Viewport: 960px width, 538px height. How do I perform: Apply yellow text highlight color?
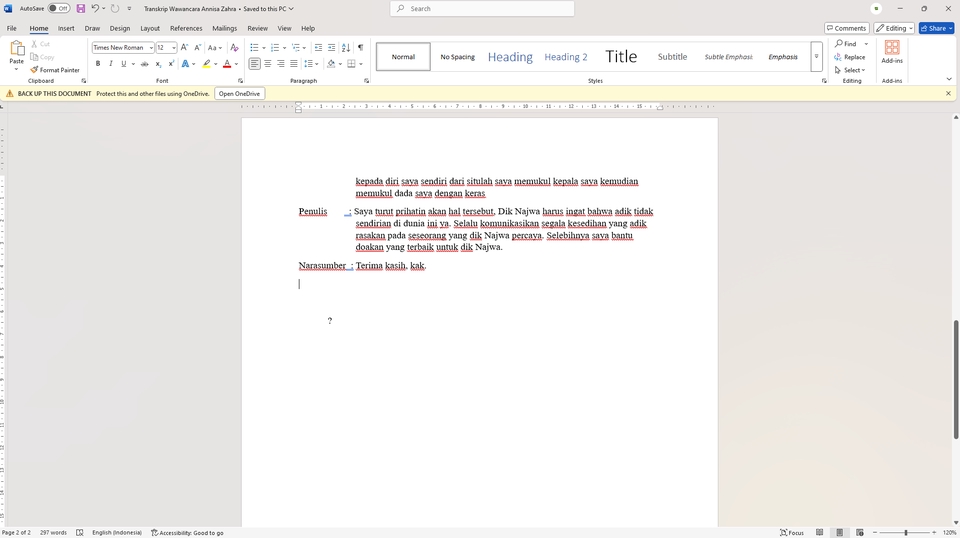coord(207,64)
